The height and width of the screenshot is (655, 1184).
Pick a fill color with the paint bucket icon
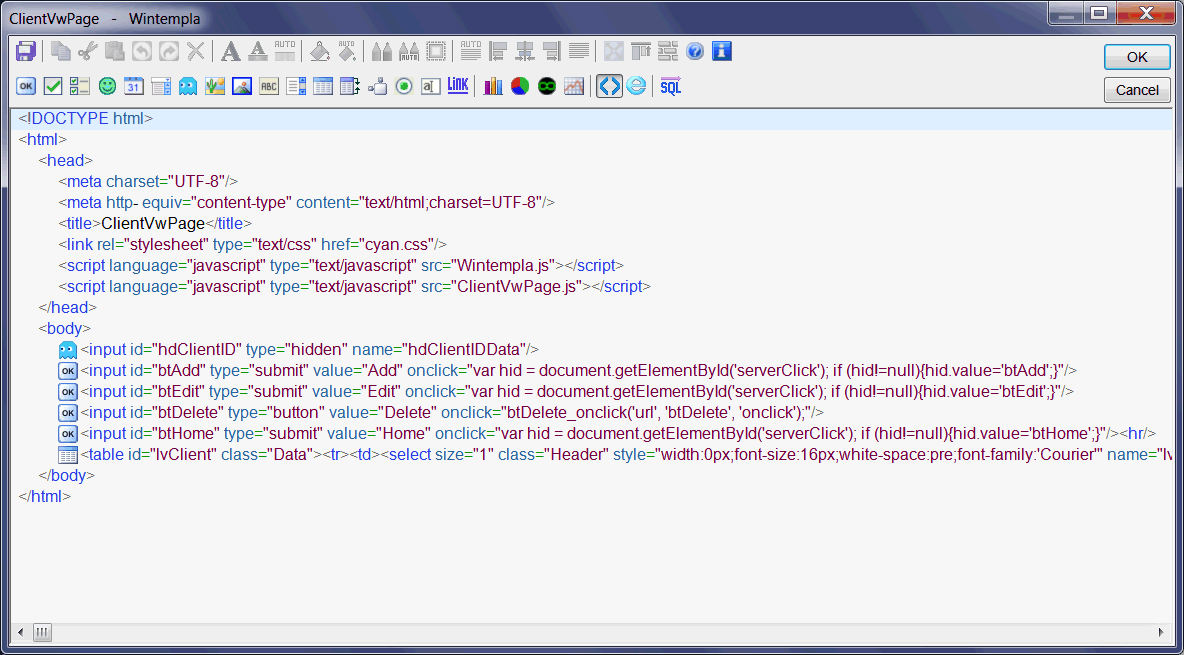point(320,51)
